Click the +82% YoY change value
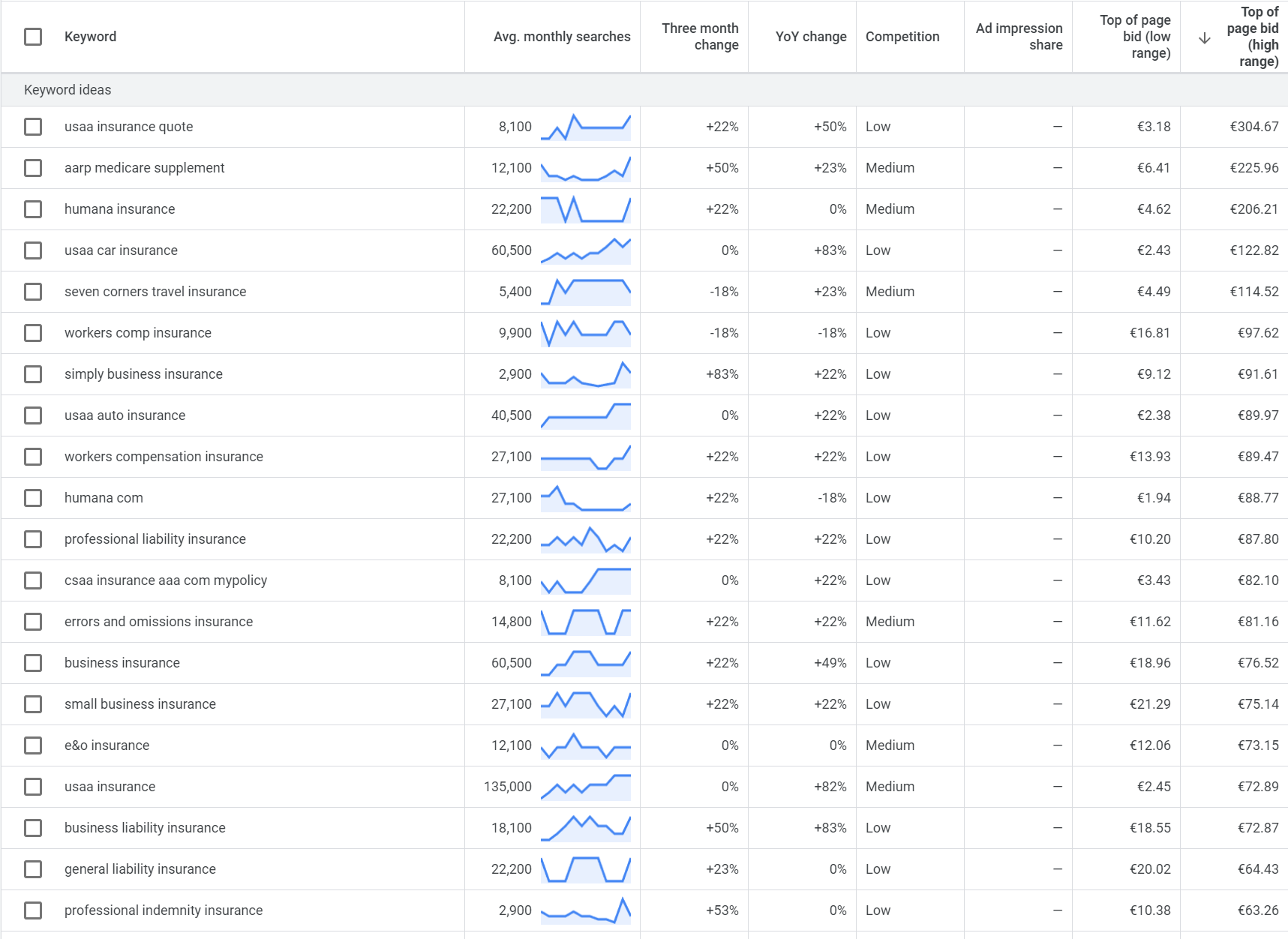Screen dimensions: 1288x939 tap(830, 787)
